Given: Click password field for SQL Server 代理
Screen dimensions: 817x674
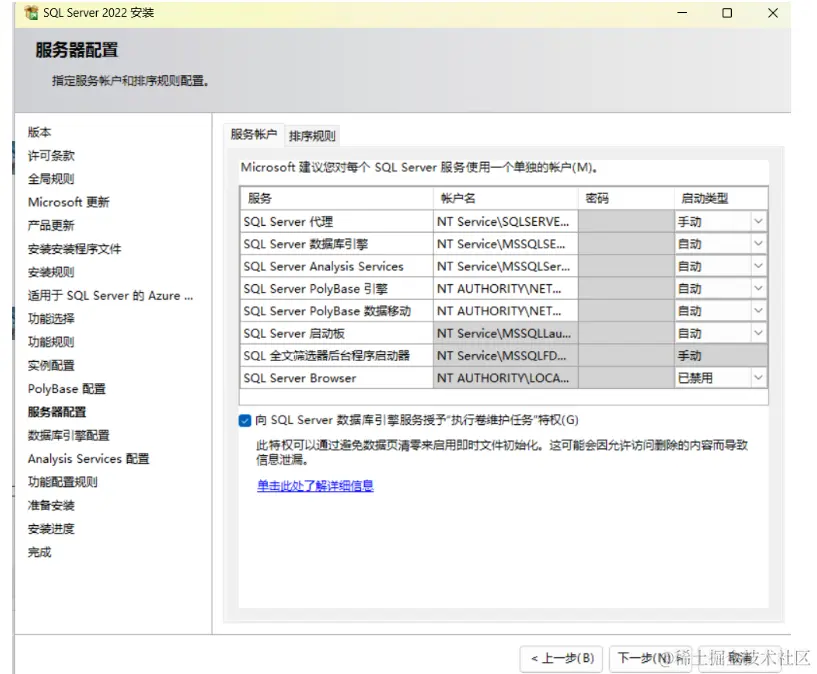Looking at the screenshot, I should click(626, 221).
